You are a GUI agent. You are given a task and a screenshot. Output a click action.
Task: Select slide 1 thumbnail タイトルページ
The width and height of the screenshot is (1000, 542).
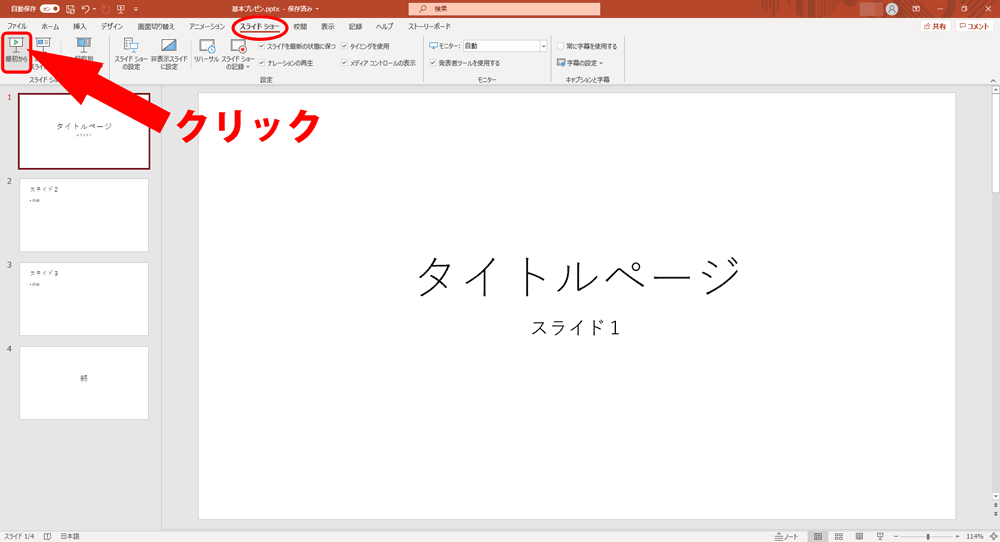[x=84, y=131]
